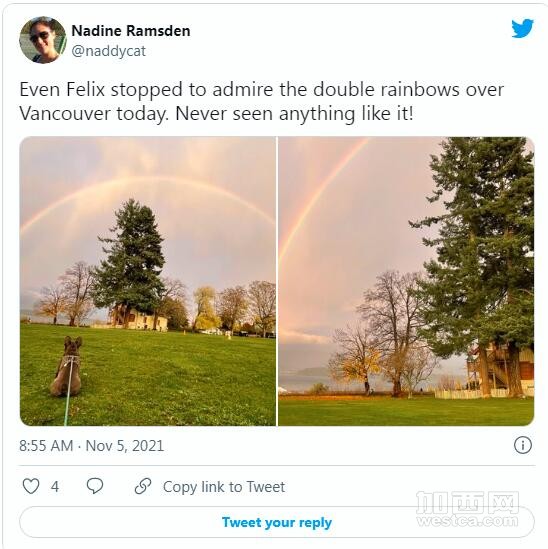Click the westca.com watermark
Viewport: 548px width, 549px height.
tap(467, 509)
